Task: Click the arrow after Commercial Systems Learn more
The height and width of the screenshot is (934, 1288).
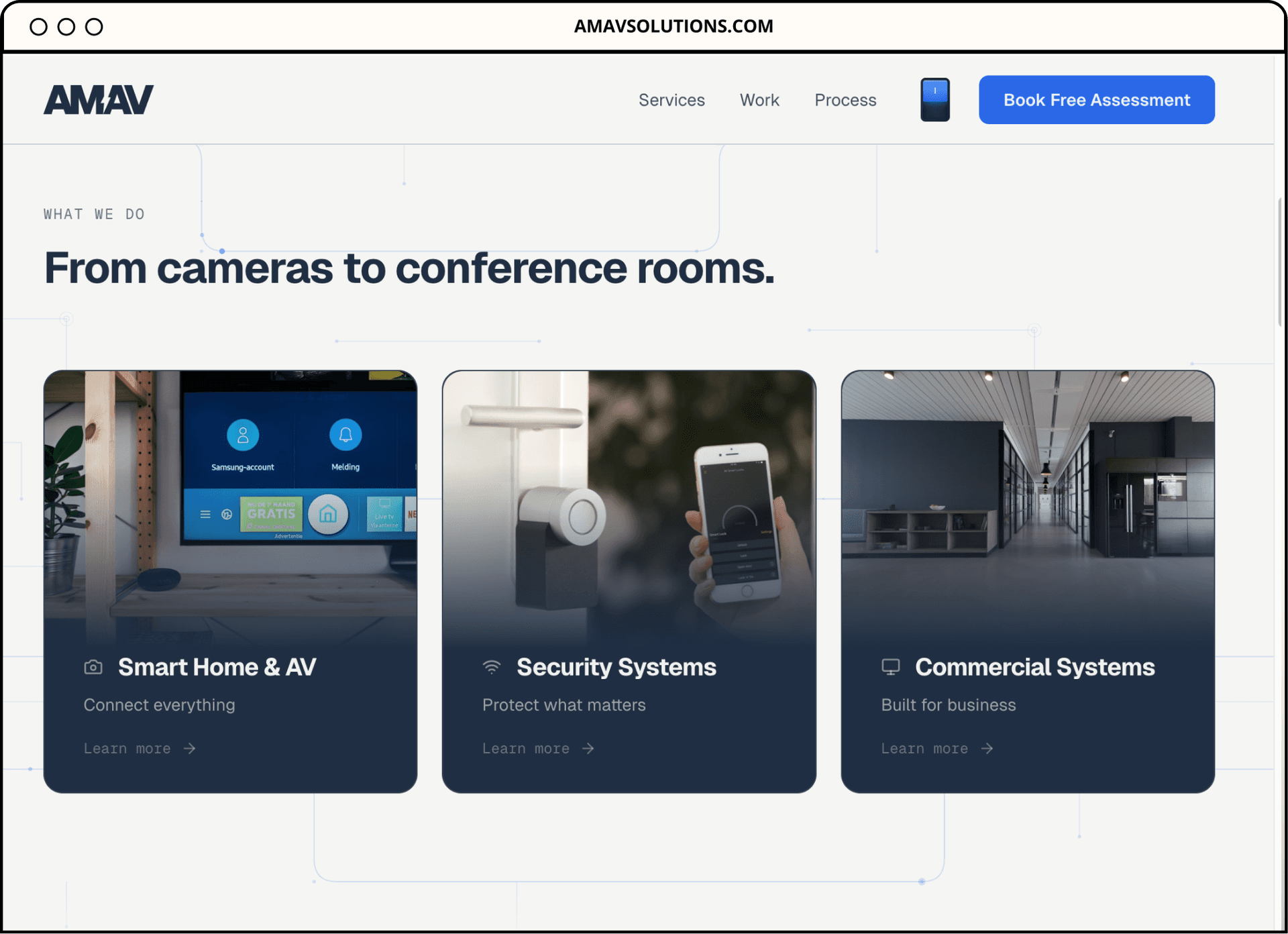Action: tap(987, 748)
